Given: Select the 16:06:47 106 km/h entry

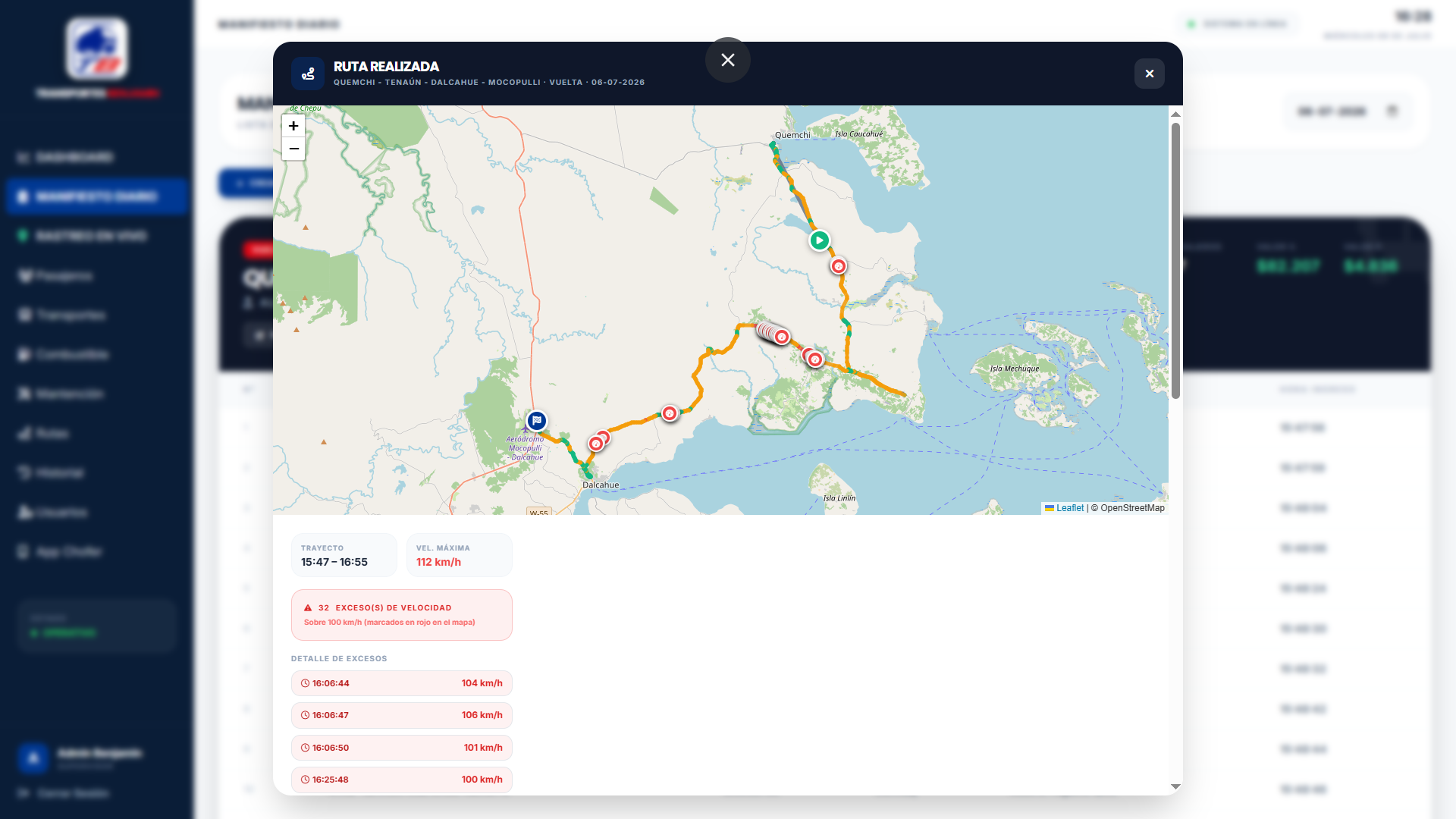Looking at the screenshot, I should [x=402, y=715].
